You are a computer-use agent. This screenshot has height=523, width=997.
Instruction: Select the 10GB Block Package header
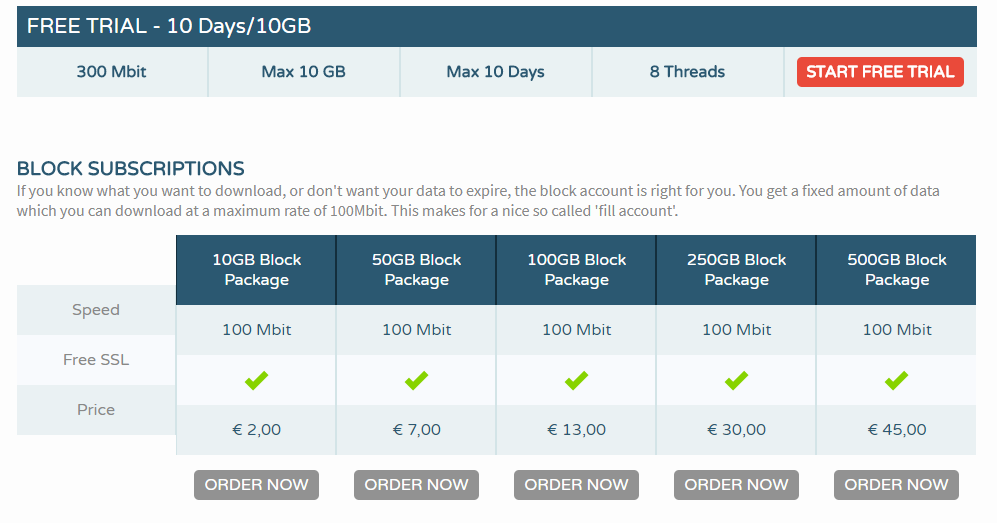click(256, 270)
